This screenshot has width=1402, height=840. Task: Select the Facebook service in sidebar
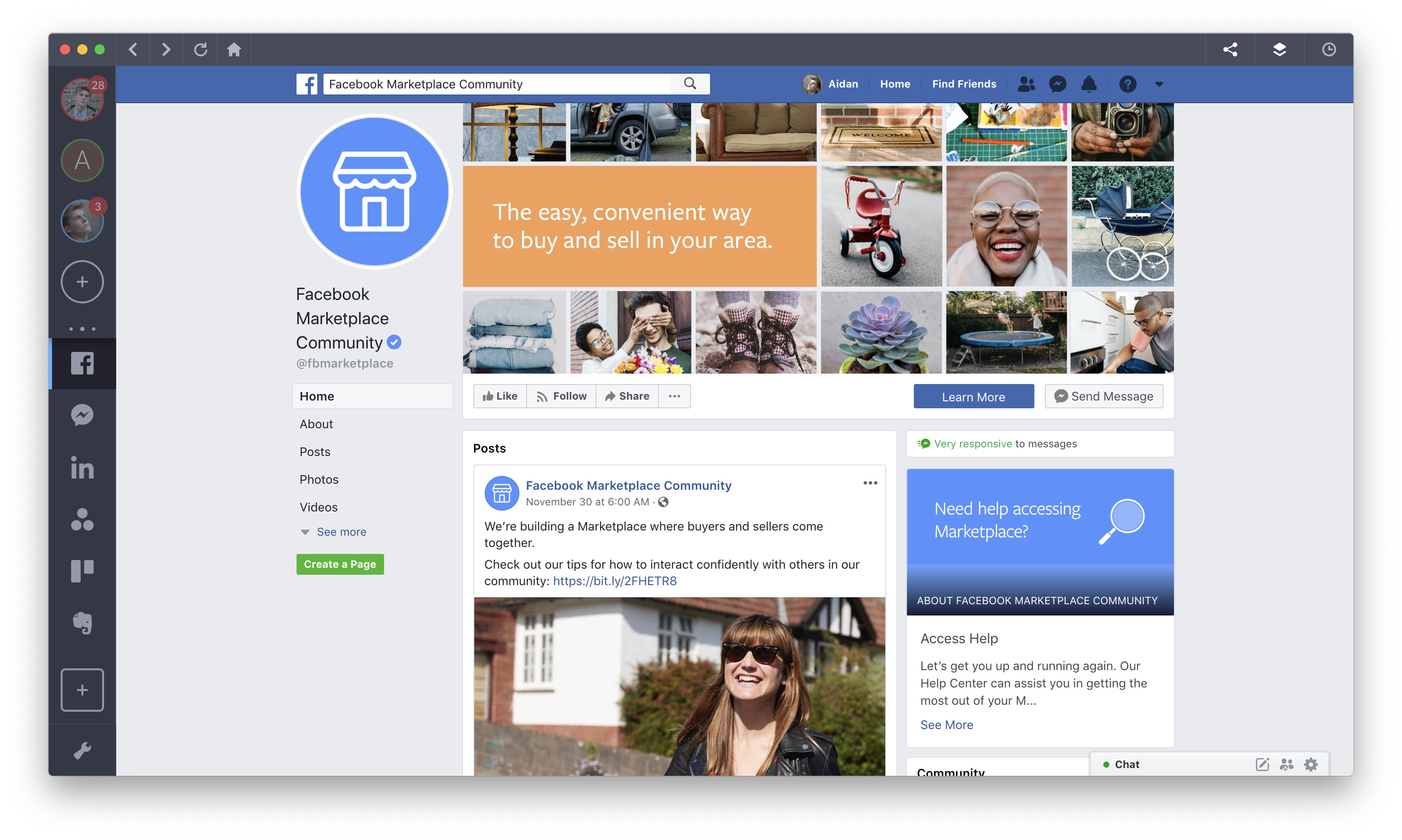(83, 363)
